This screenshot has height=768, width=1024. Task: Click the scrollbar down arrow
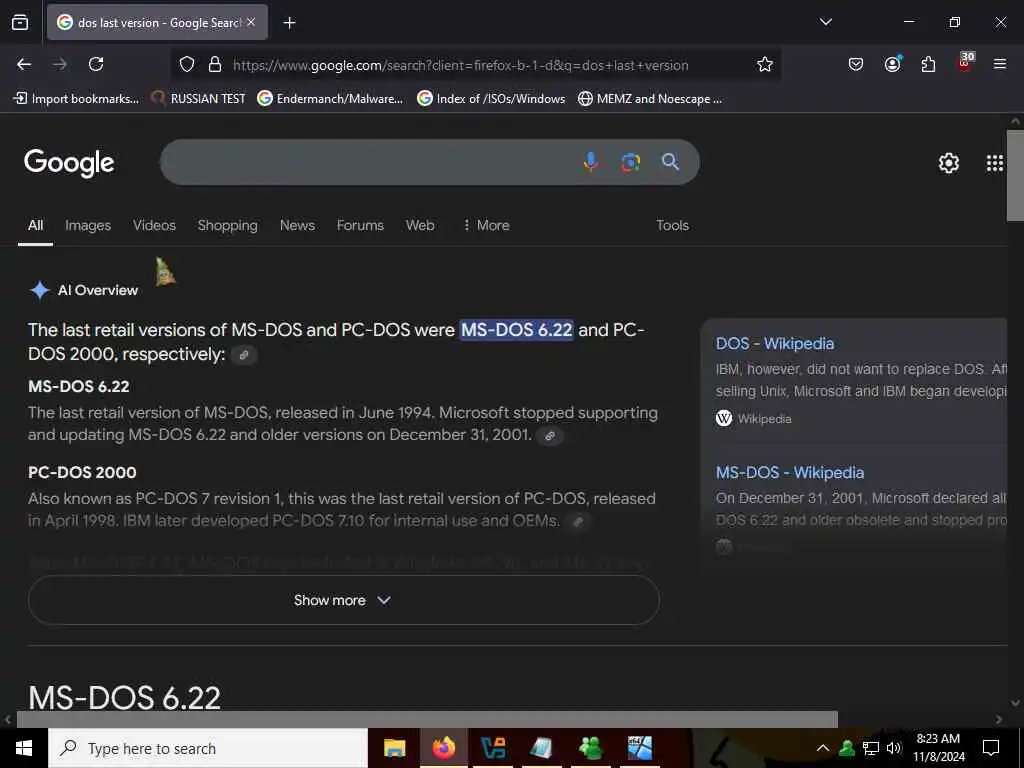(1015, 703)
